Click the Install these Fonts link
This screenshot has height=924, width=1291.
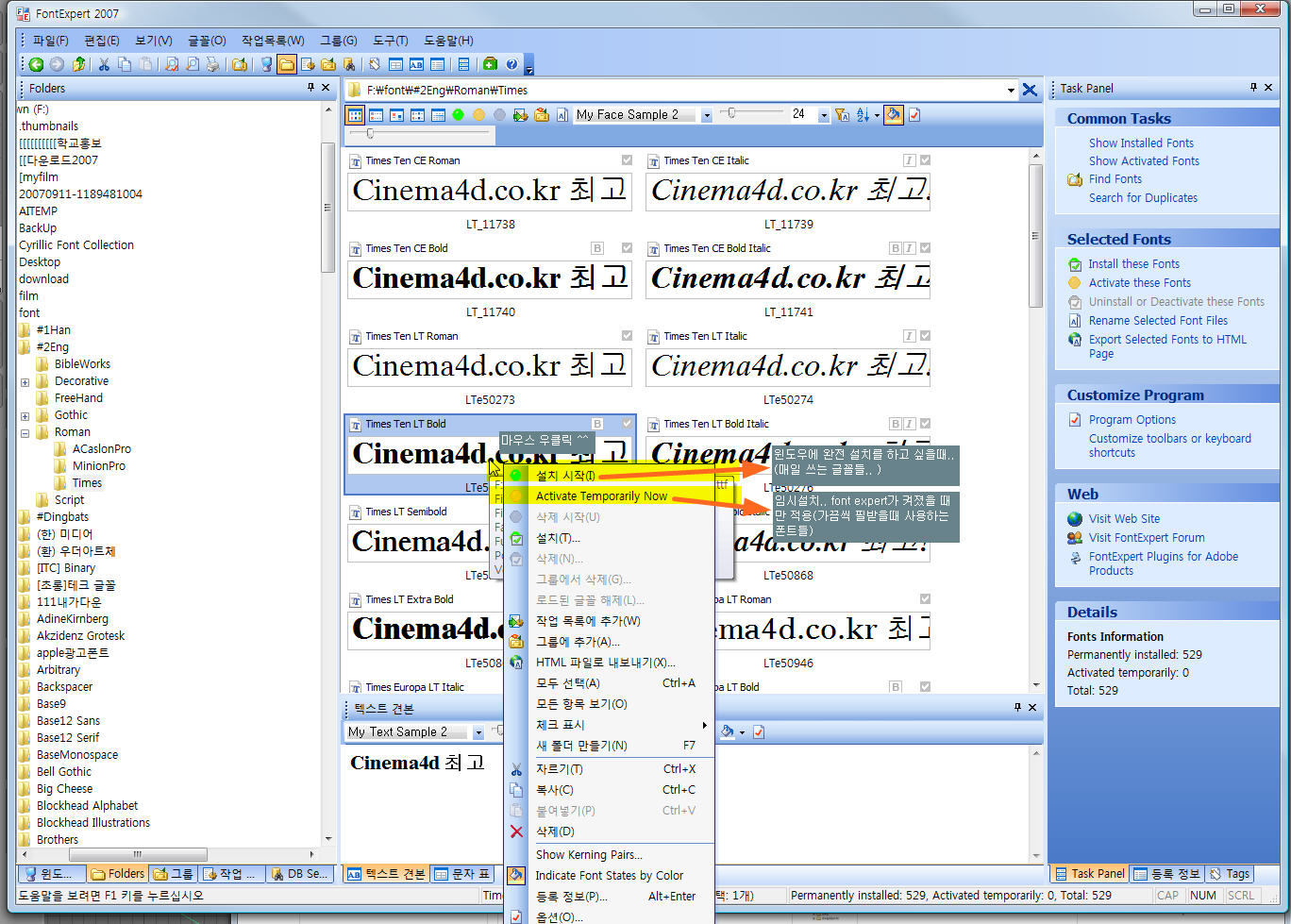(1133, 264)
